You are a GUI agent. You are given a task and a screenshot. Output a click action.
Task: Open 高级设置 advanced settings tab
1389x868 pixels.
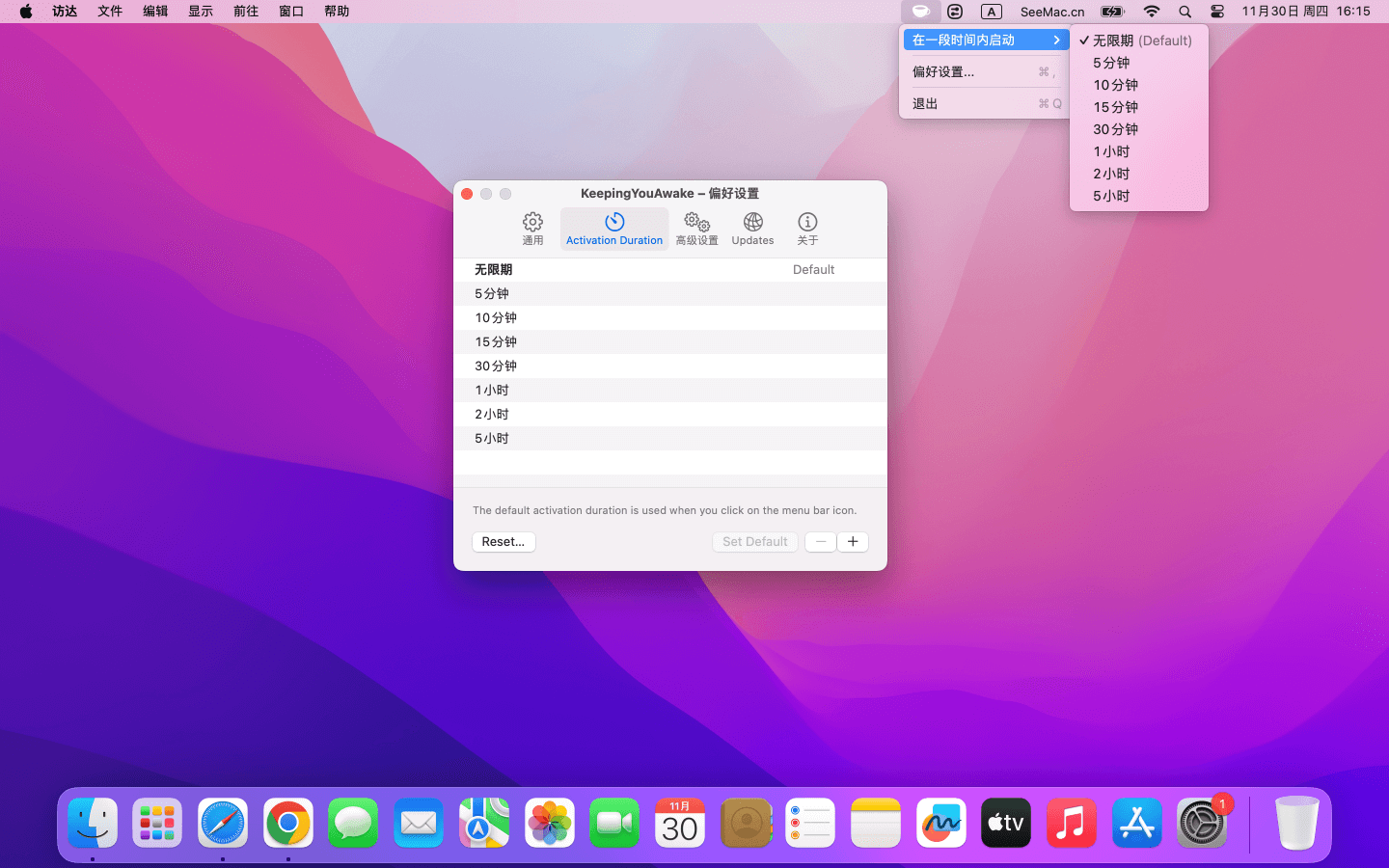click(x=696, y=229)
